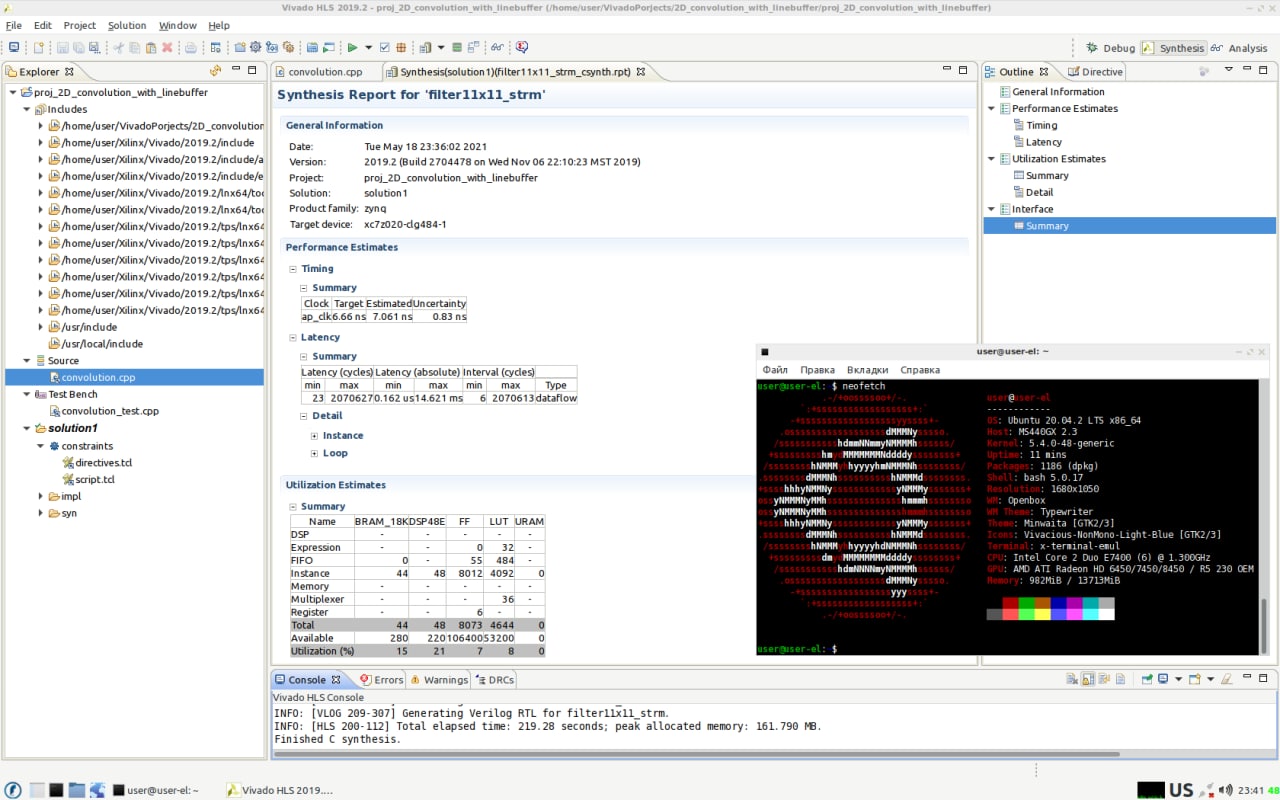Click the Run C/RTL Cosimulation checkmark icon
The image size is (1280, 800).
384,47
